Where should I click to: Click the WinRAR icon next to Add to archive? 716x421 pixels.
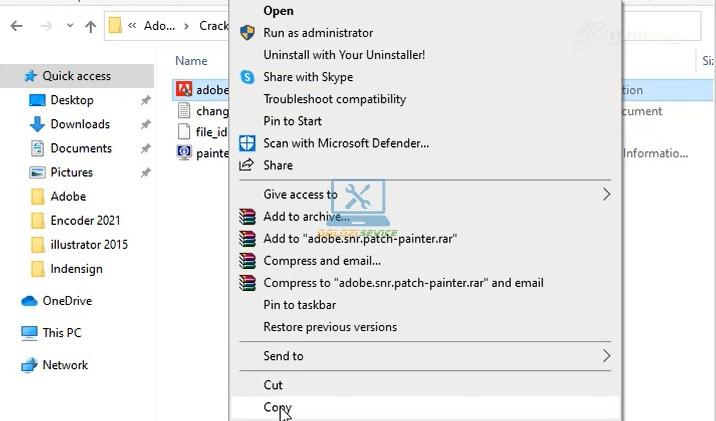click(x=247, y=217)
